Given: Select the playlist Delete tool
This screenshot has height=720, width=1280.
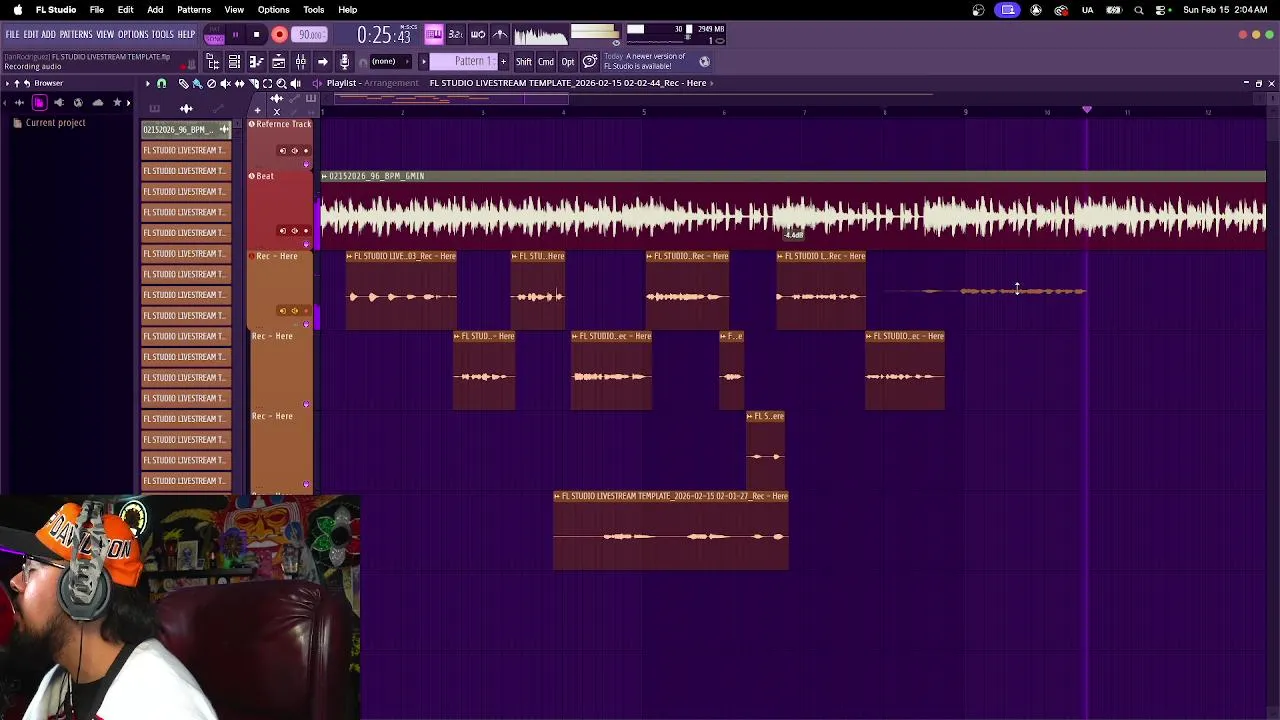Looking at the screenshot, I should [211, 84].
